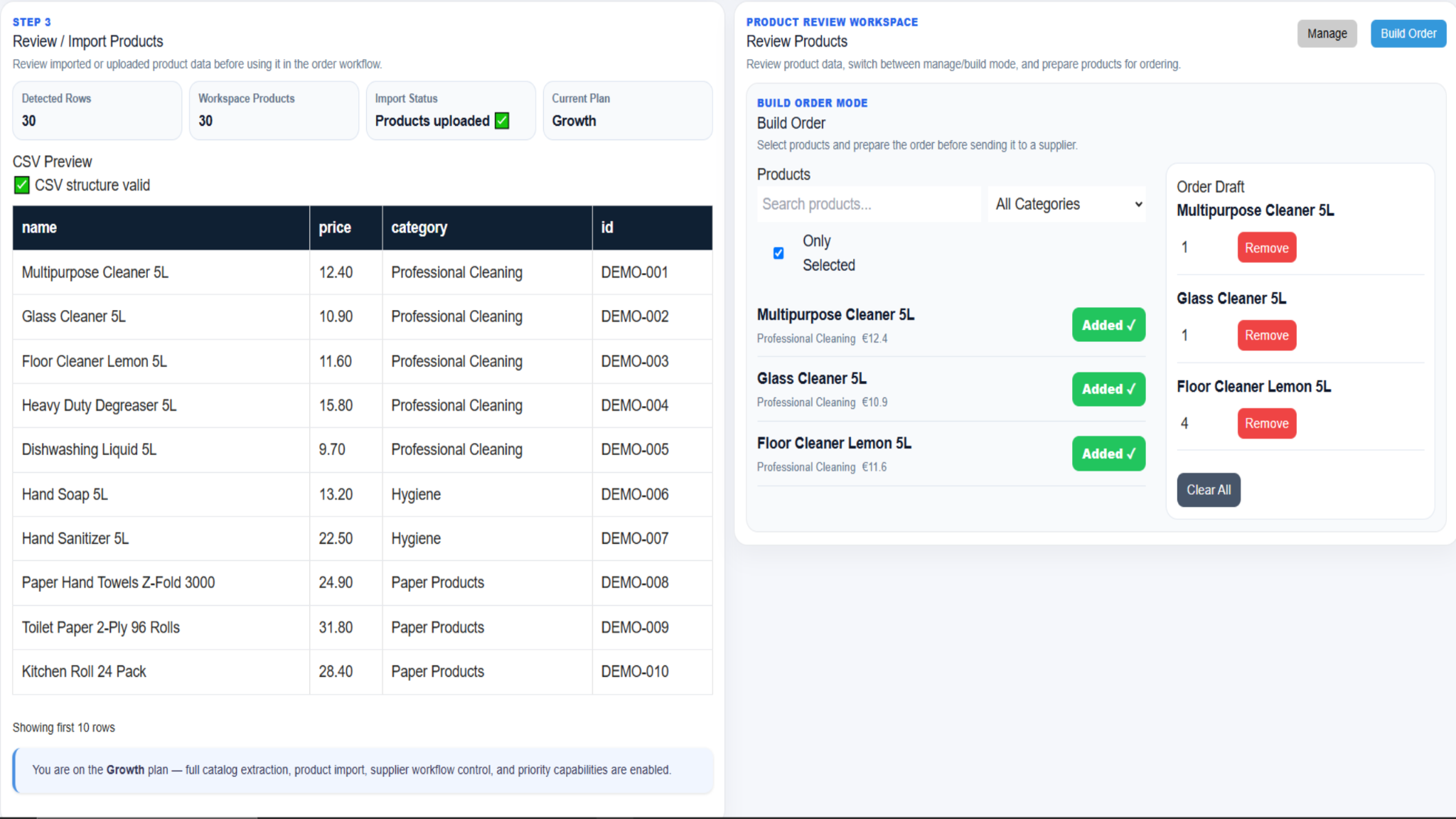Click the Detected Rows card

pos(97,110)
